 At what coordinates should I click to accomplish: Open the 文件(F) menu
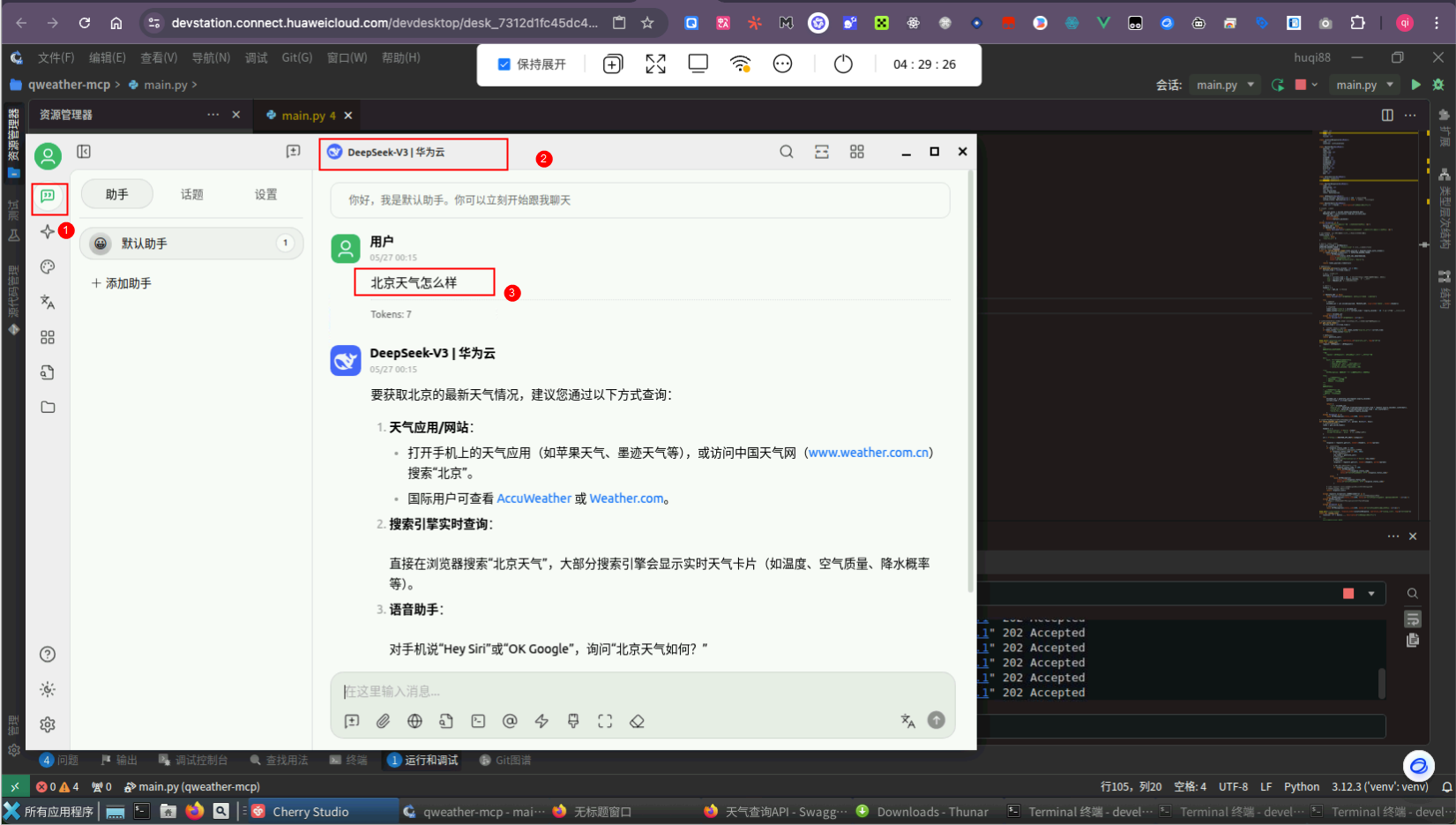(56, 57)
